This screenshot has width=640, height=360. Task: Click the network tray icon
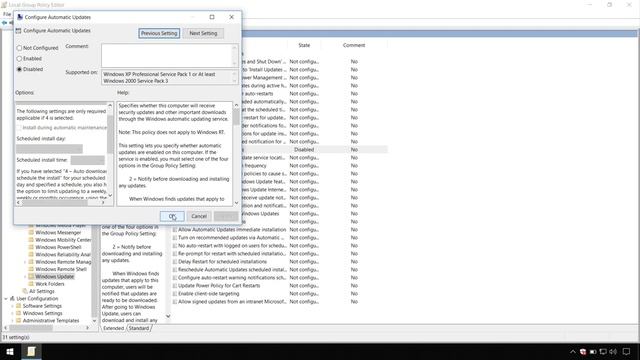pyautogui.click(x=603, y=351)
